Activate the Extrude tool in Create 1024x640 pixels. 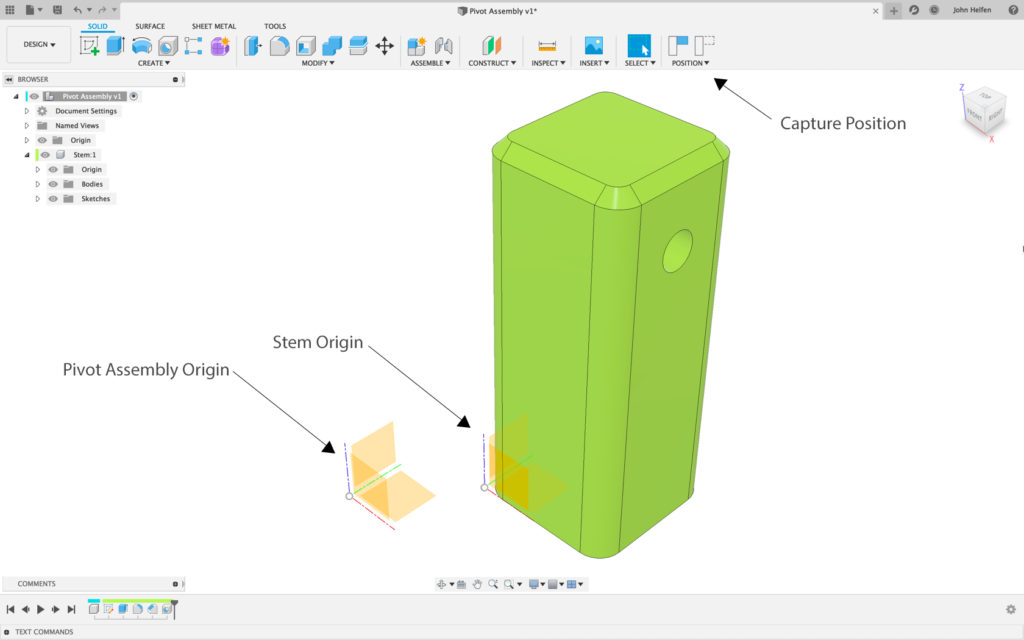[113, 46]
